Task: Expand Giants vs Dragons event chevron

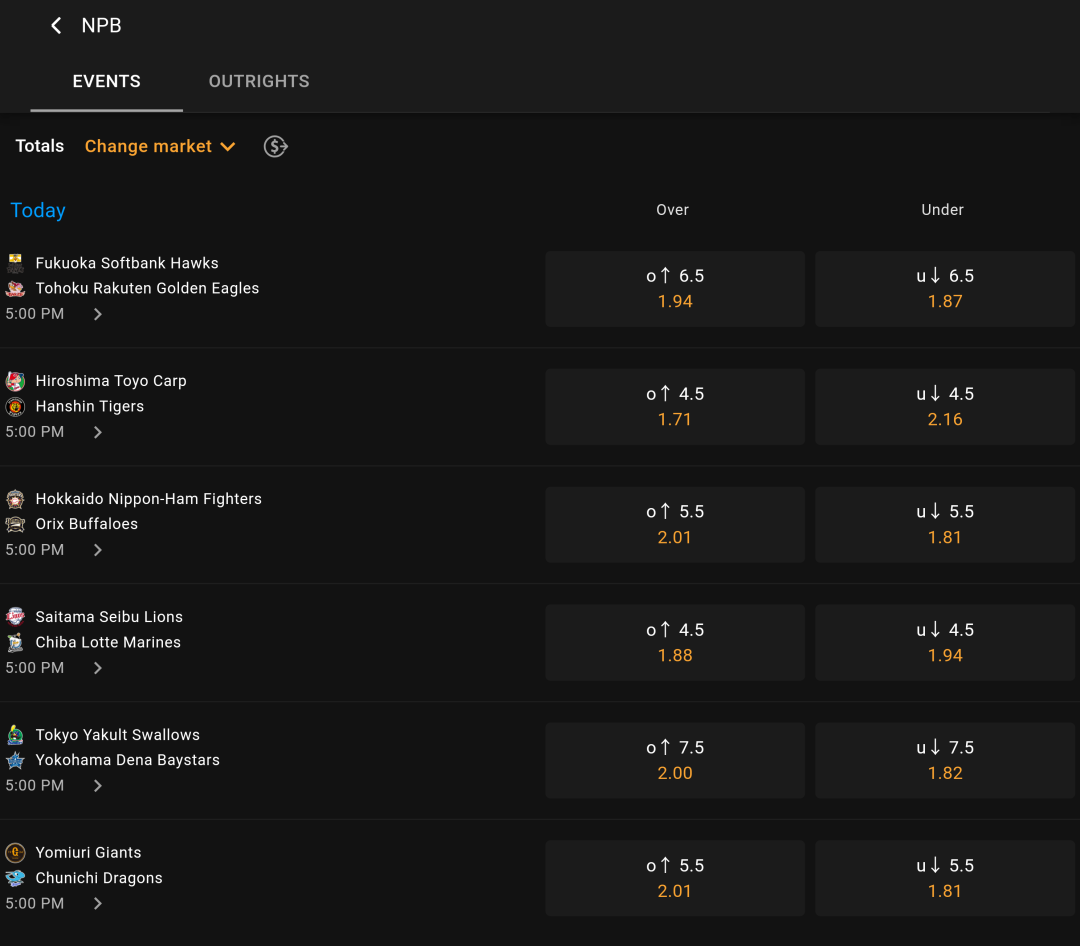Action: click(x=98, y=904)
